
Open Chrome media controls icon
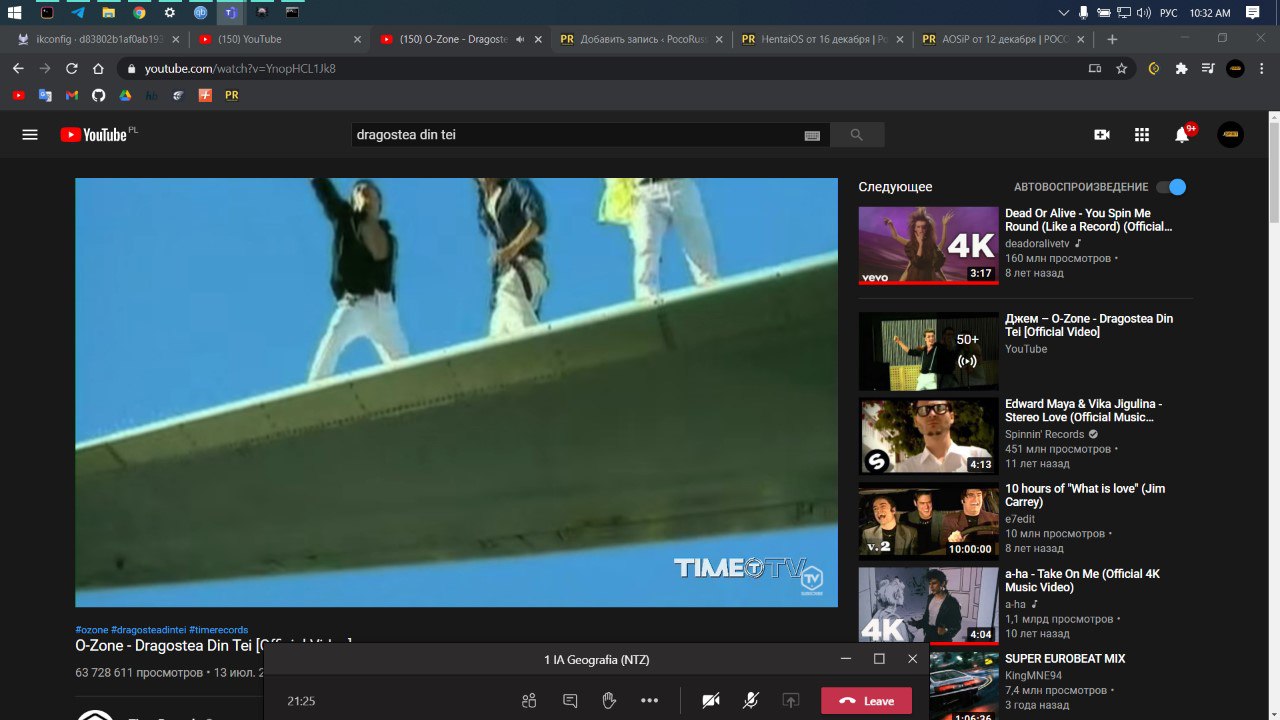point(1208,69)
